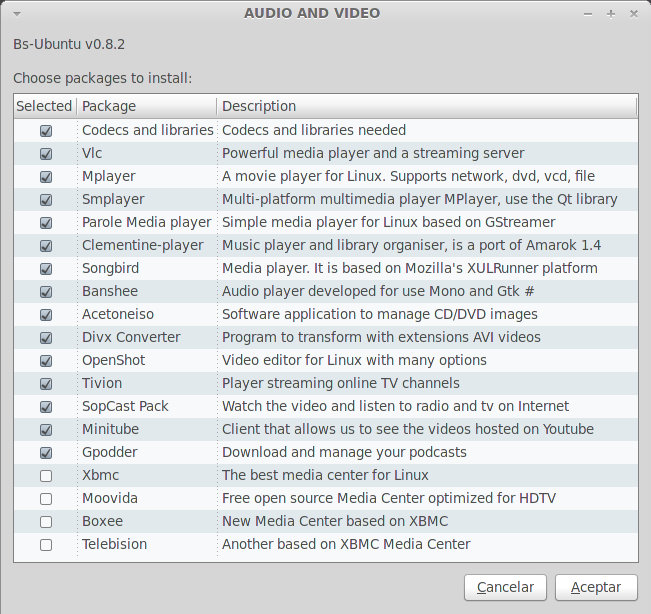The height and width of the screenshot is (614, 651).
Task: Select the 'Minitube' package name
Action: 110,429
